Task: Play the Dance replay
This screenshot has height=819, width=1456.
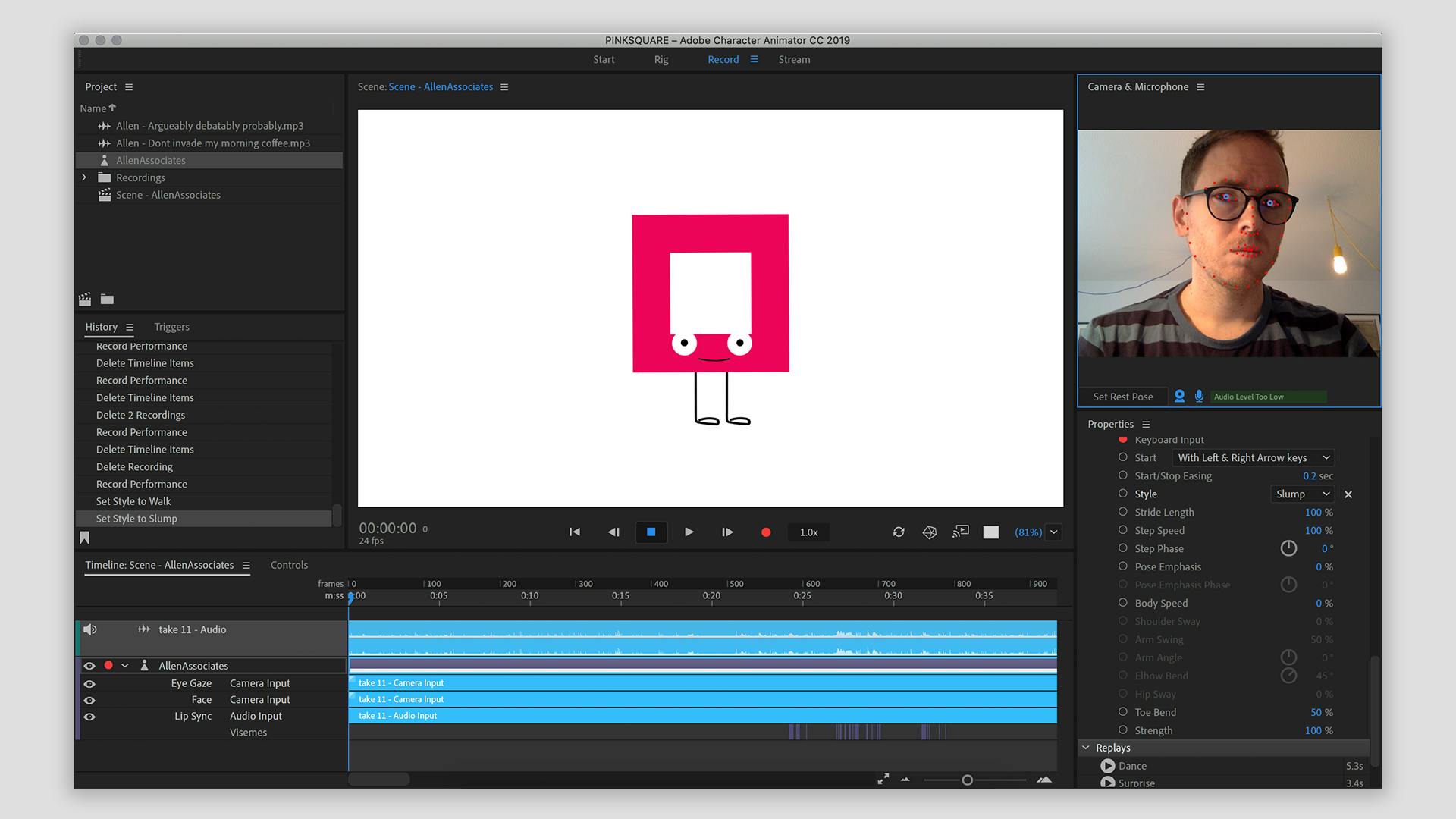Action: [1108, 766]
